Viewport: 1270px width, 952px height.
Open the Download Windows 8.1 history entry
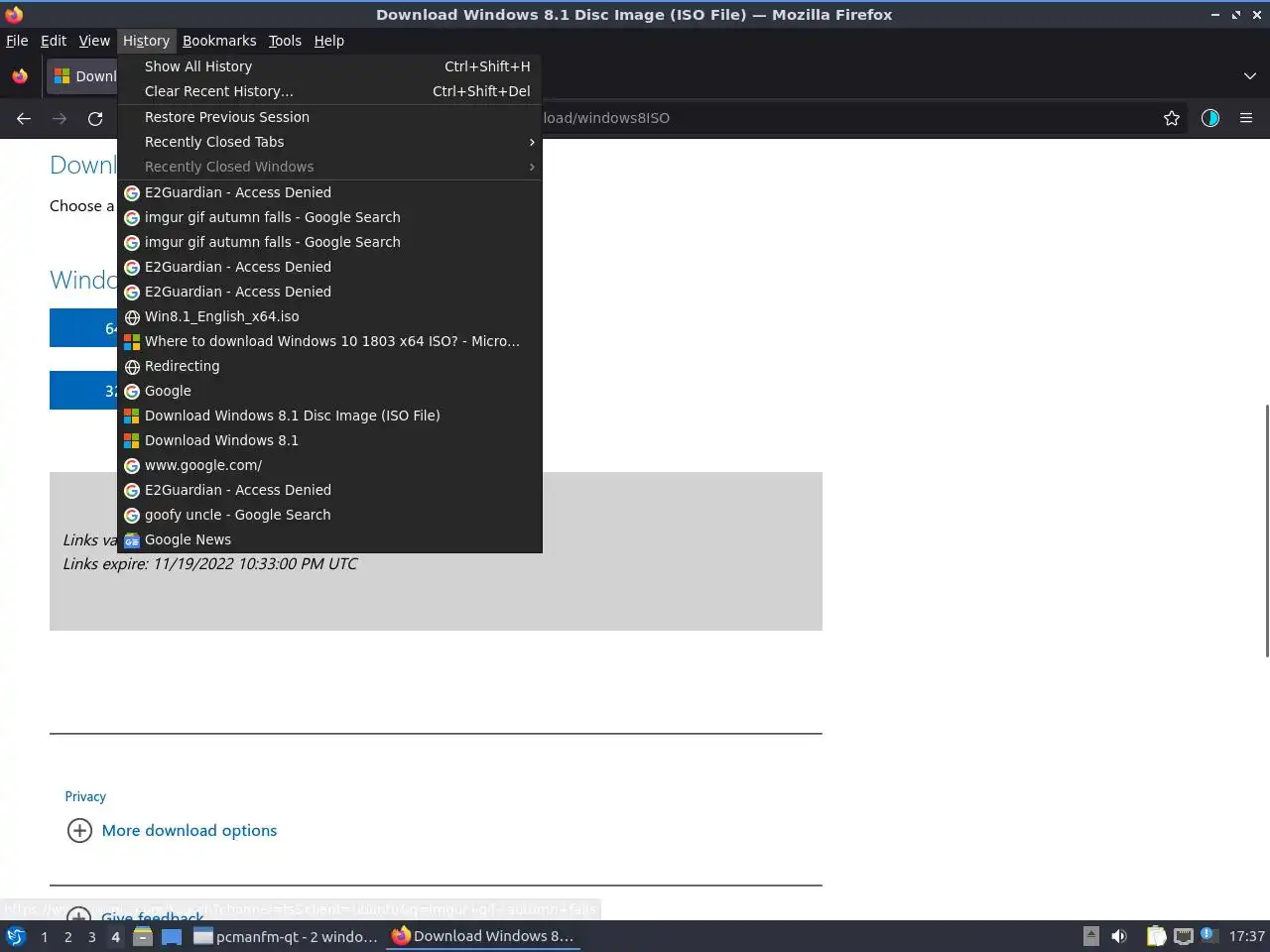(x=329, y=440)
